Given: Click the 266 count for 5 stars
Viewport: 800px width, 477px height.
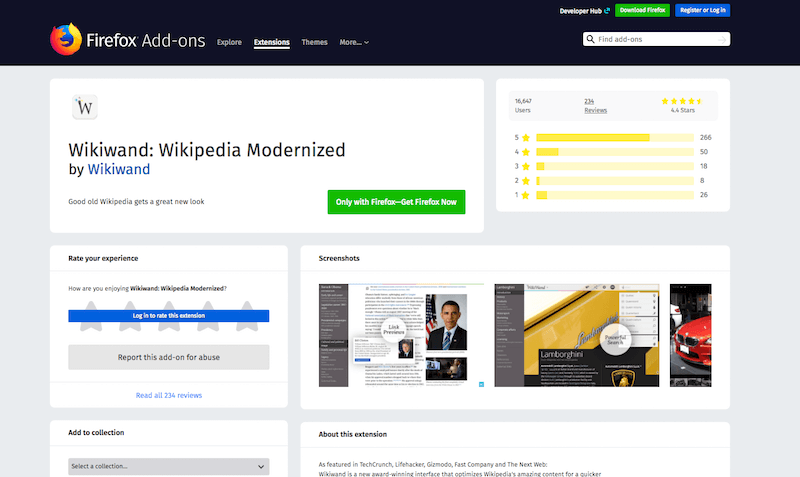Looking at the screenshot, I should pyautogui.click(x=706, y=138).
